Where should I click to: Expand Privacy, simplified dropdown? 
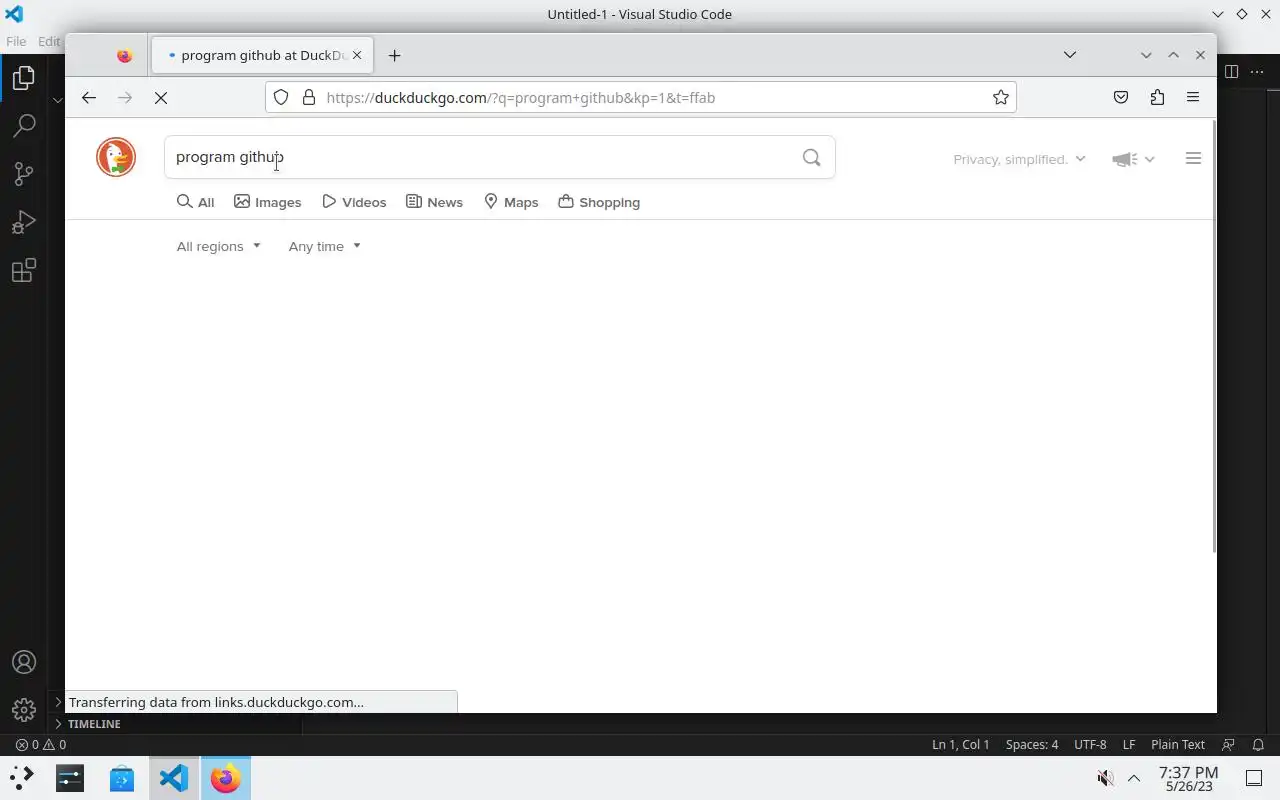pyautogui.click(x=1019, y=159)
